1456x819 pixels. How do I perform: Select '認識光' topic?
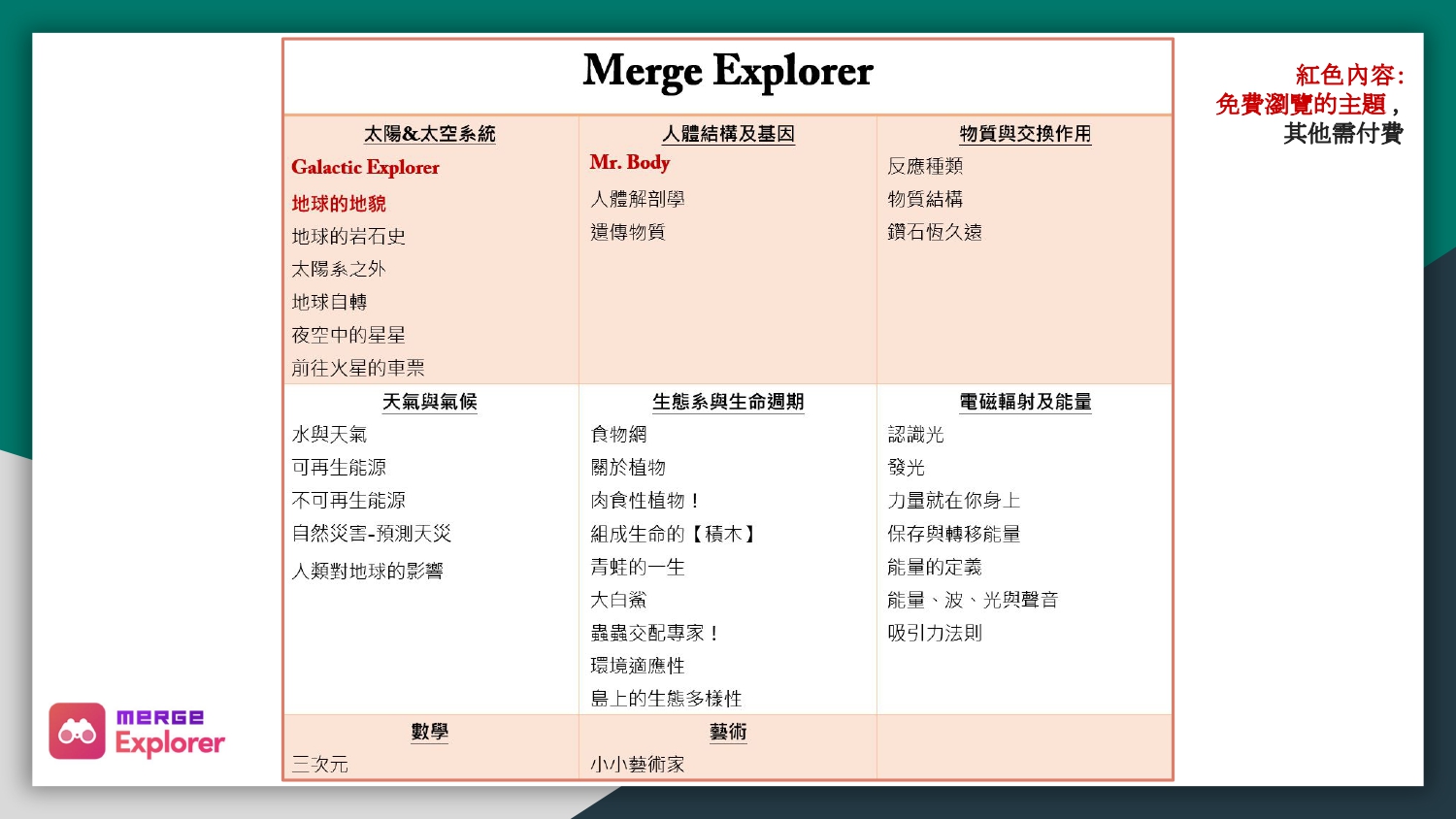coord(915,436)
